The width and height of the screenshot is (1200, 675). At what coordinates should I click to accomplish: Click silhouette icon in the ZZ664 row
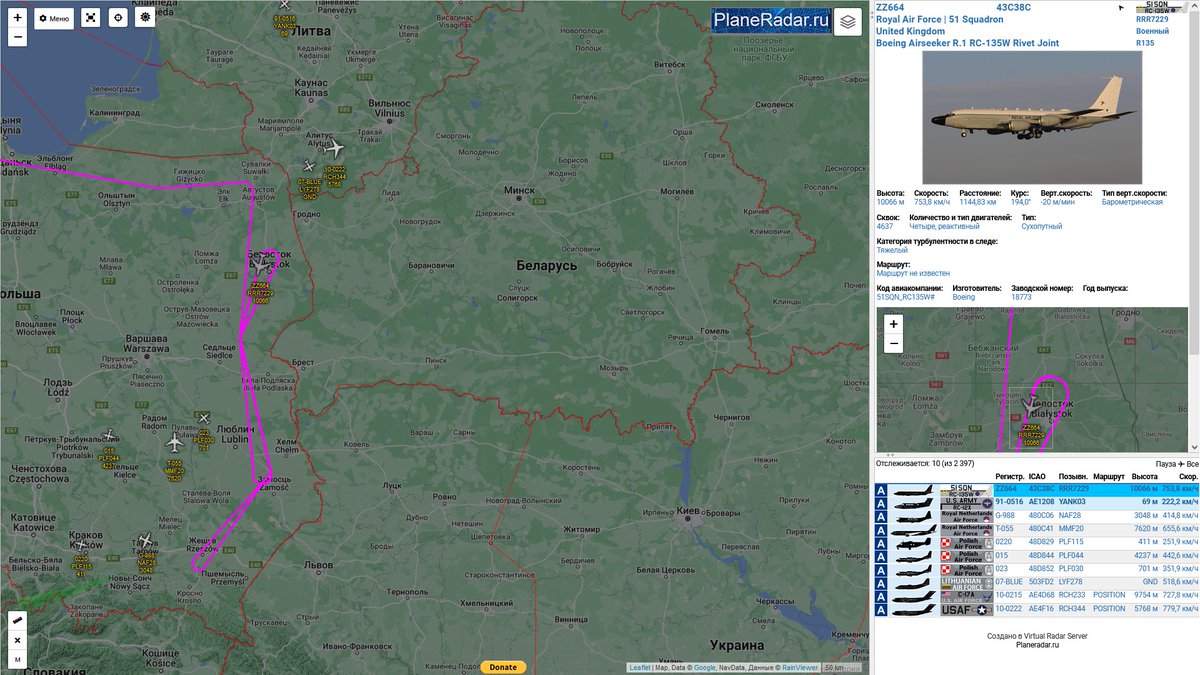(x=913, y=489)
